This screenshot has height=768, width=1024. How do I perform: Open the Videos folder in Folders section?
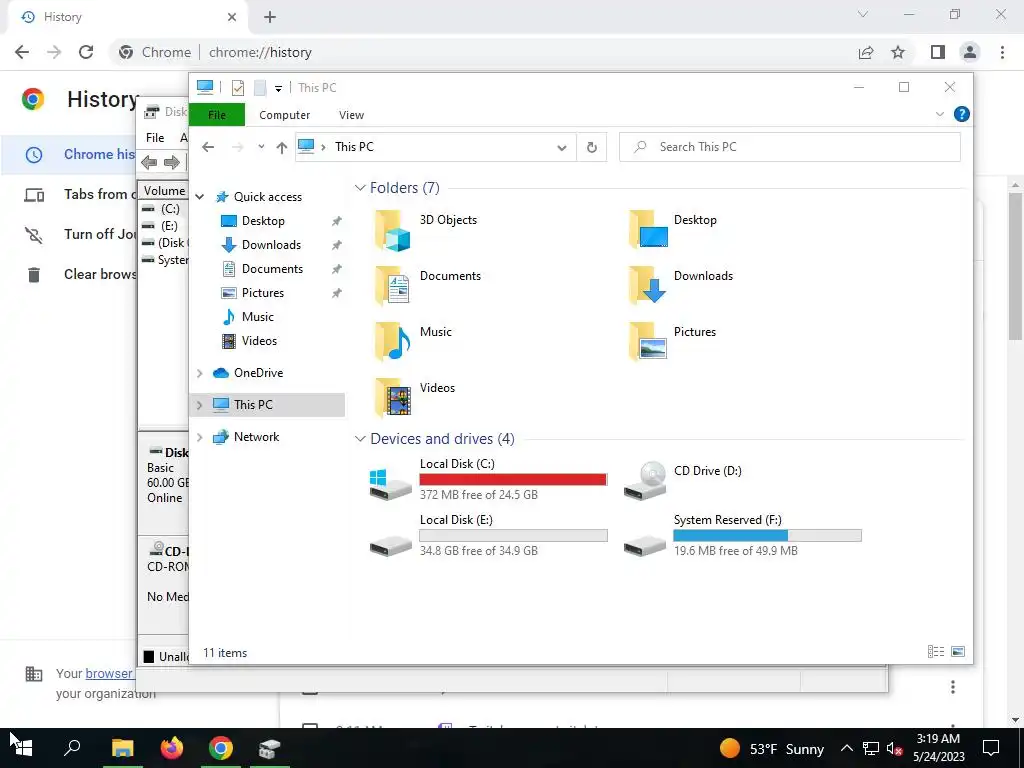point(392,398)
